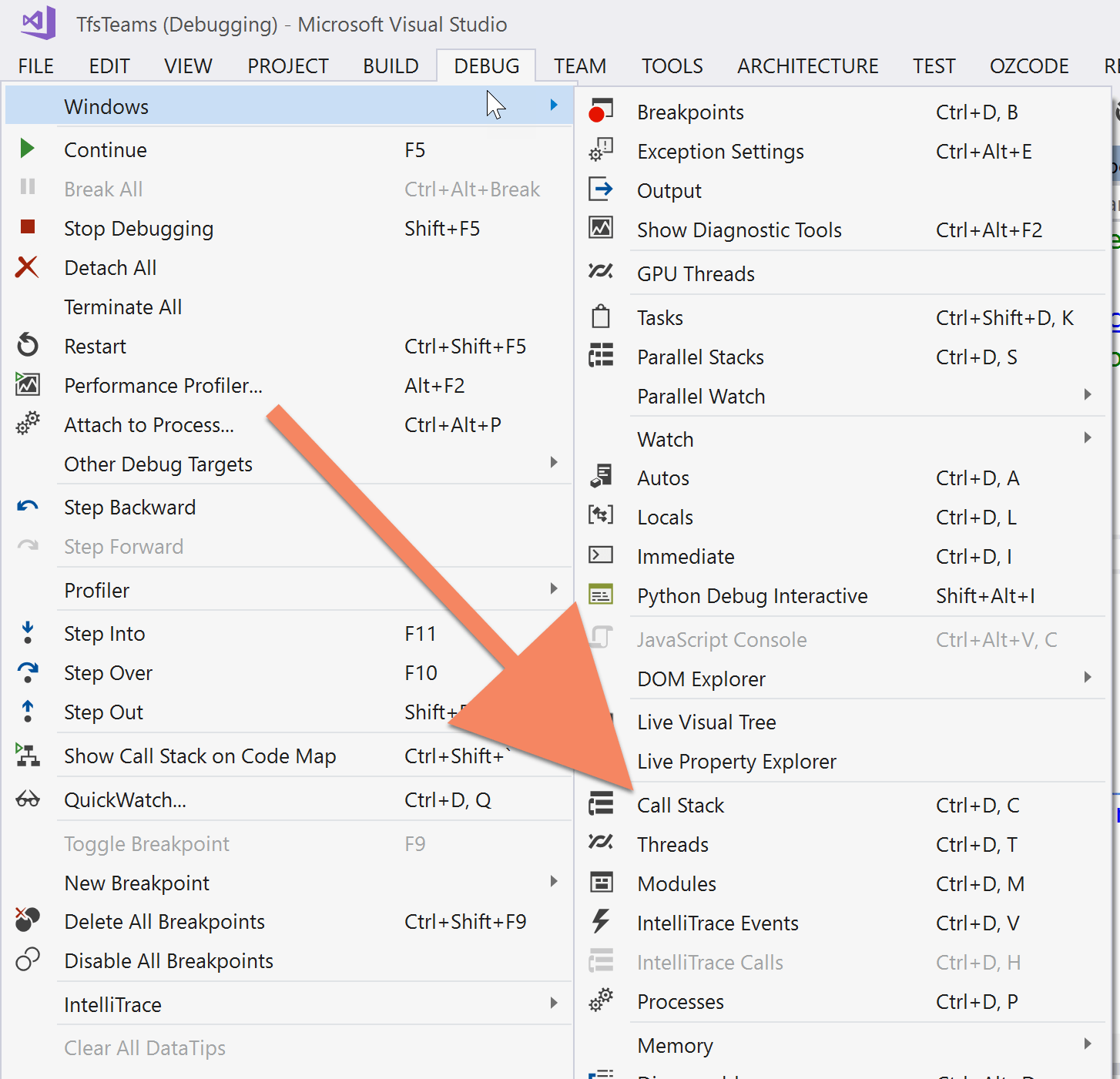Click the Ctrl+Alt+P shortcut text
The width and height of the screenshot is (1120, 1079).
(453, 425)
